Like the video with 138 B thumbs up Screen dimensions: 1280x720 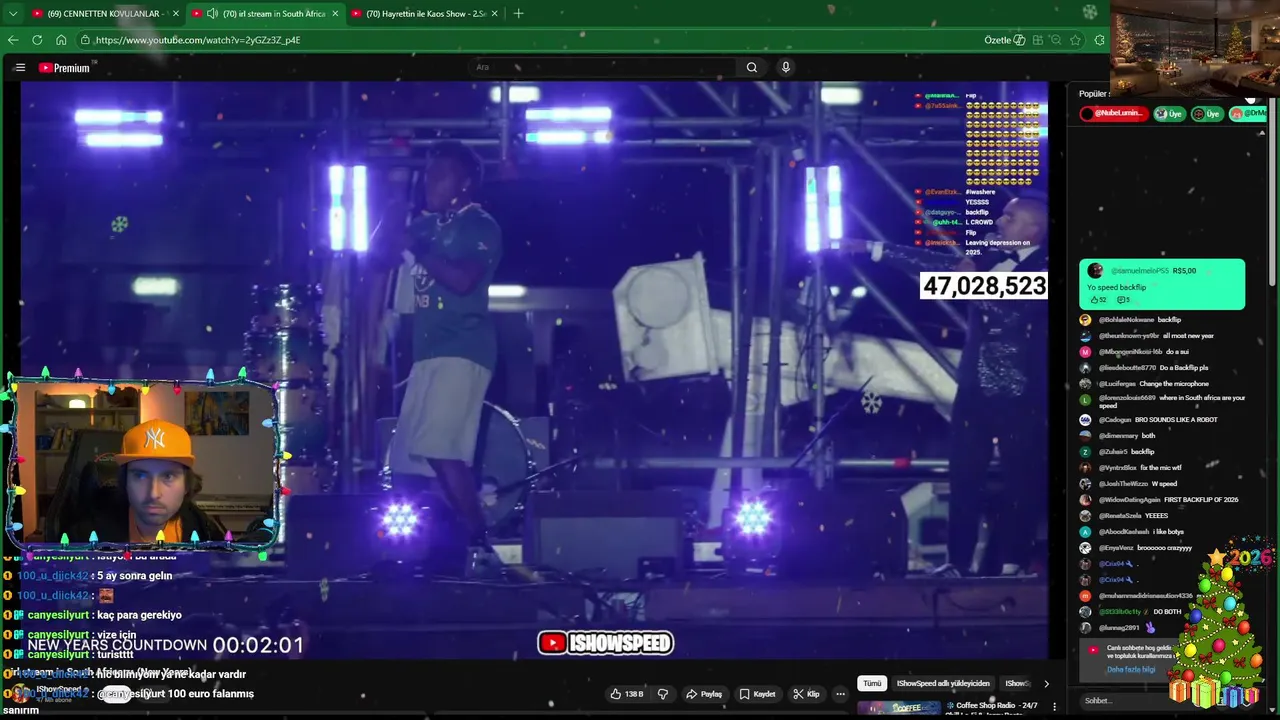point(627,694)
